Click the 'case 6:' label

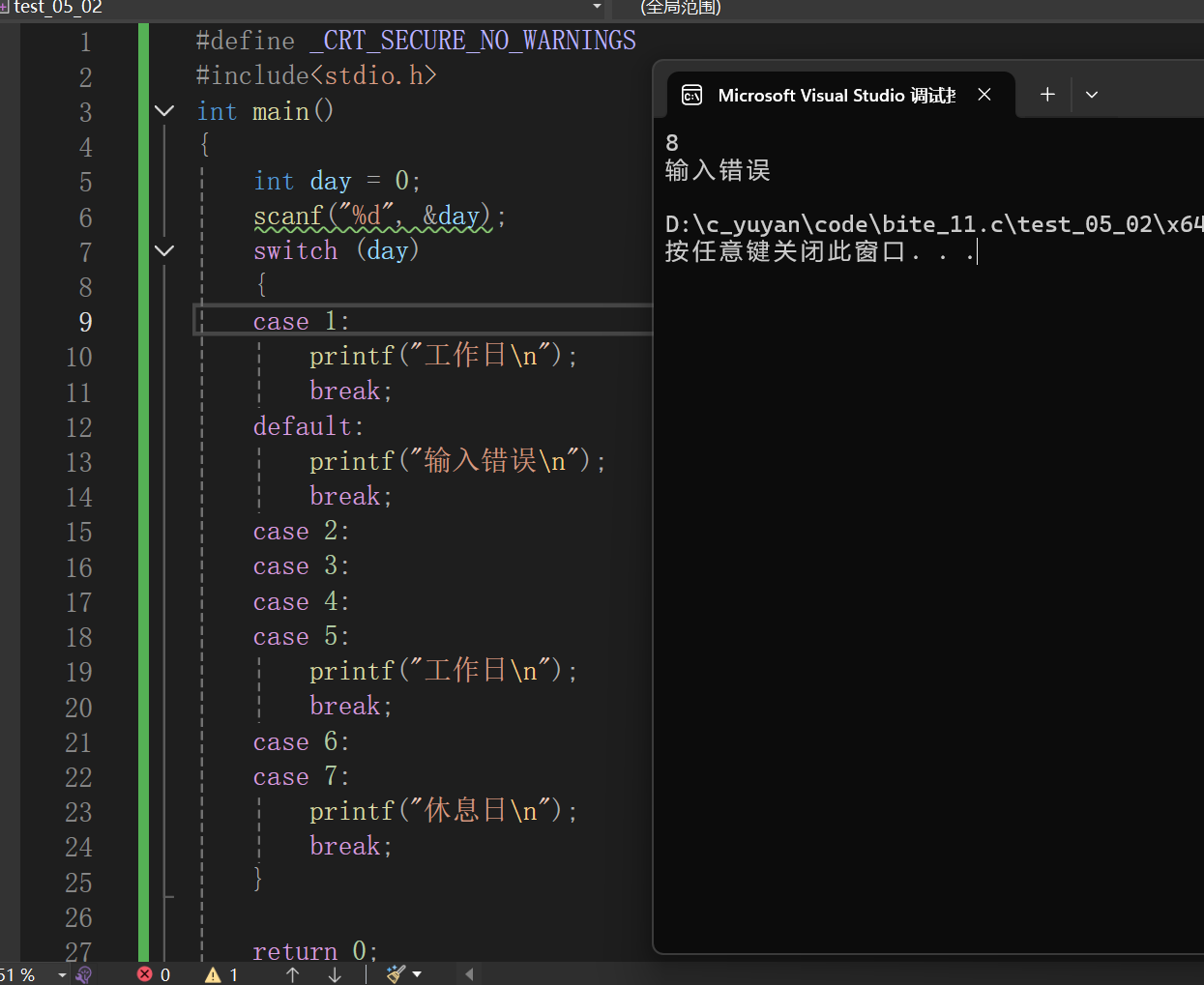click(301, 741)
